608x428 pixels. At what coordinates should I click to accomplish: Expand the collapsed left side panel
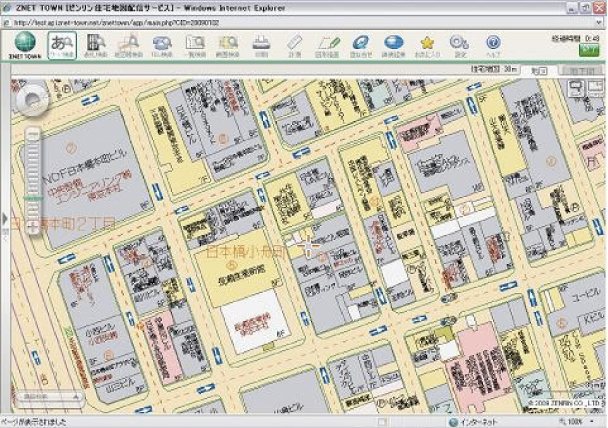[5, 217]
